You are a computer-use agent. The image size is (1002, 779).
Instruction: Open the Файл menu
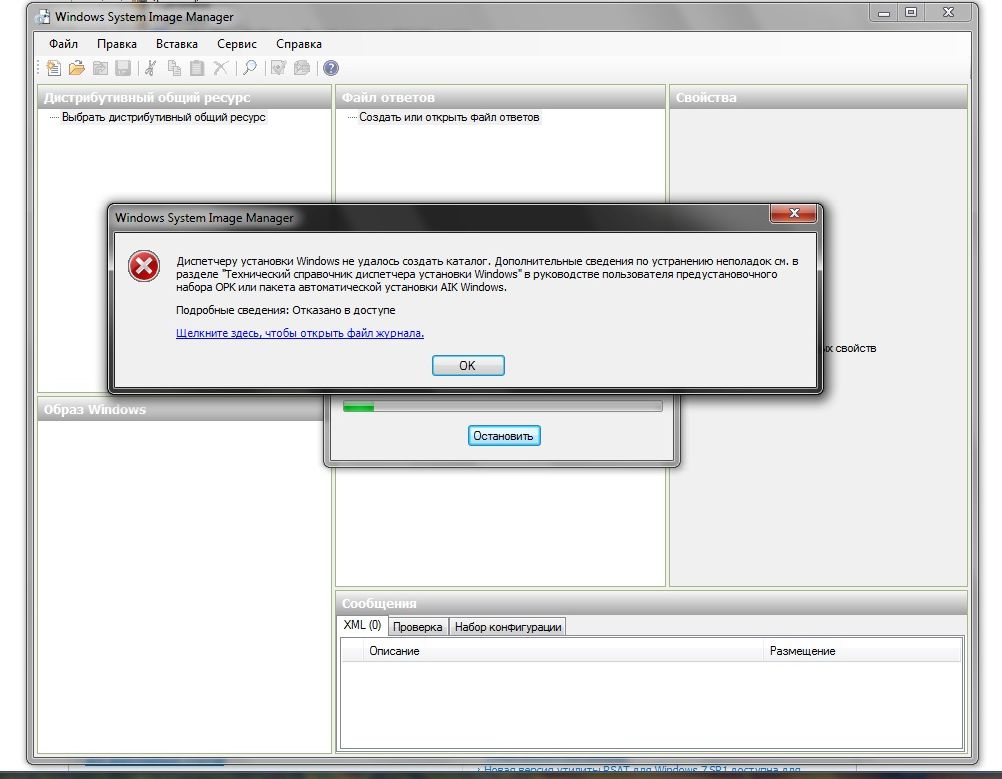tap(63, 44)
